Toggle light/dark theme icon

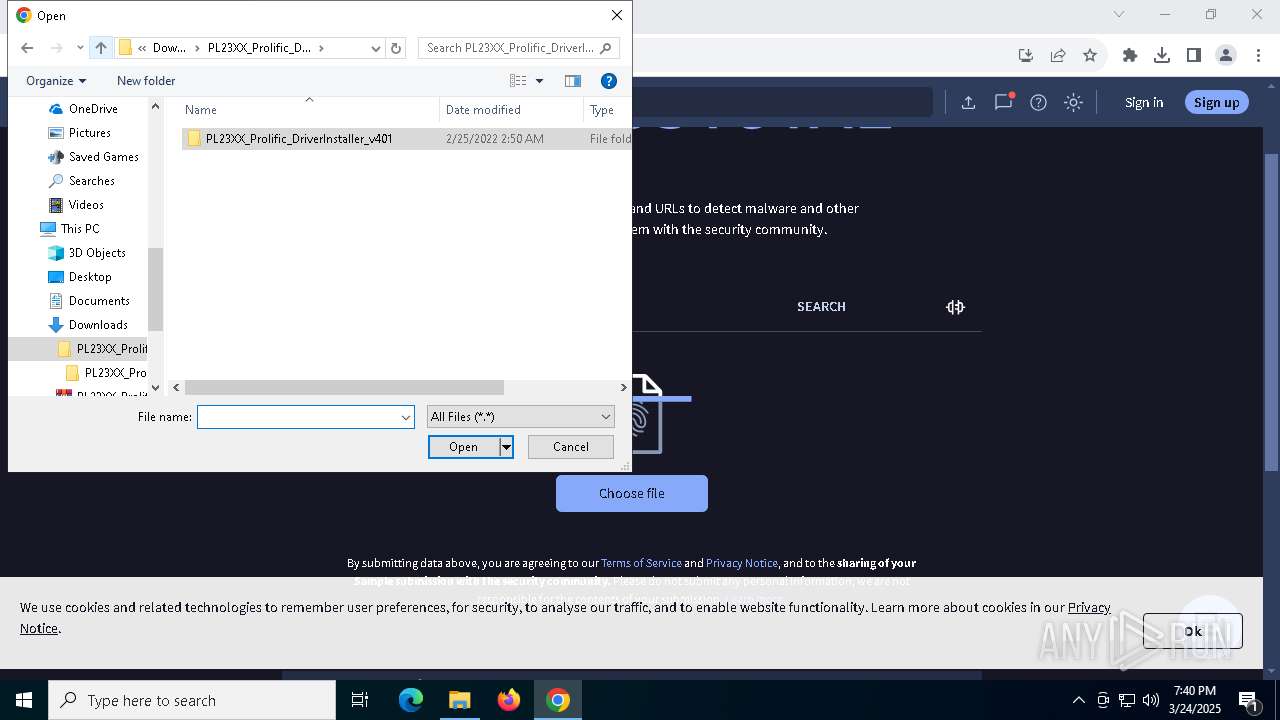point(1073,102)
